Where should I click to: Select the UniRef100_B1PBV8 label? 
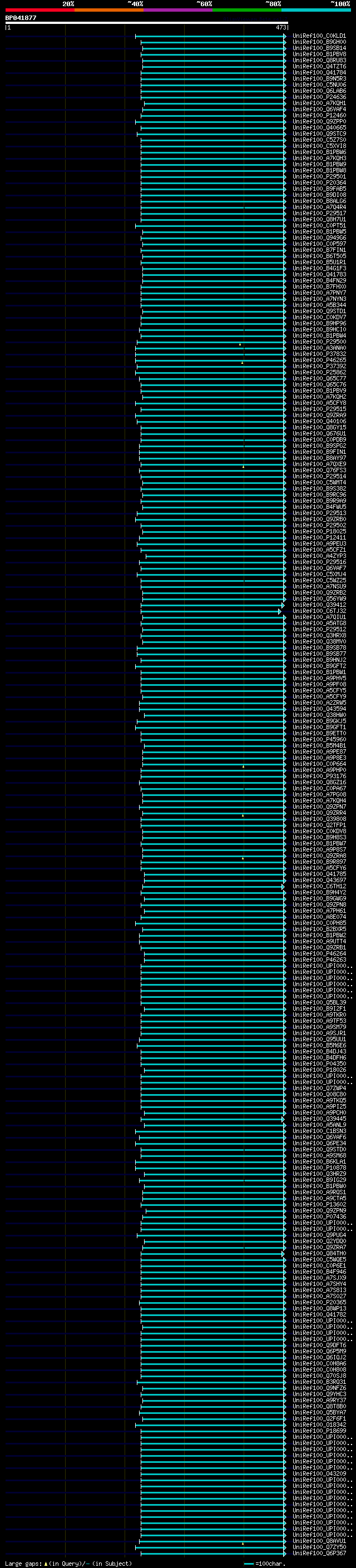click(x=319, y=54)
